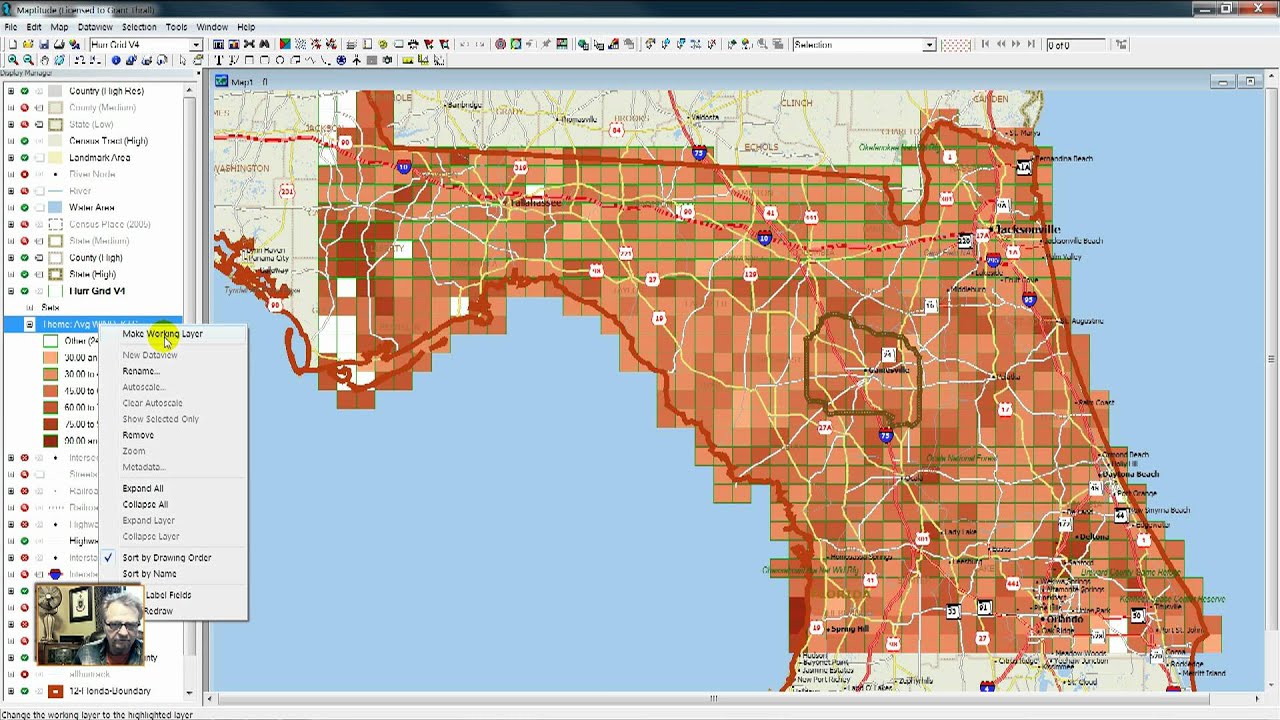The width and height of the screenshot is (1280, 720).
Task: Collapse the Theme: Avg node
Action: (x=29, y=324)
